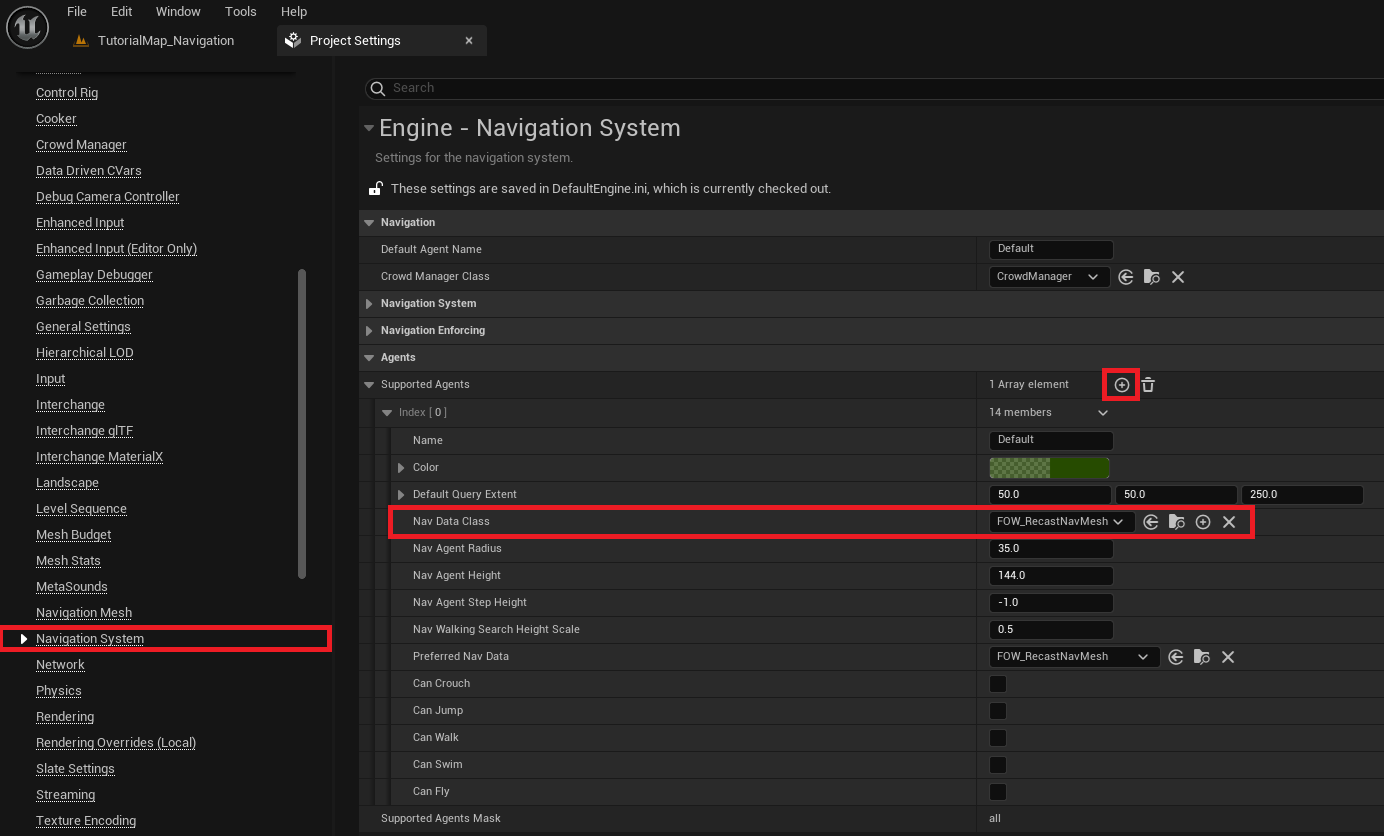Viewport: 1384px width, 836px height.
Task: Click the Unreal Engine logo icon
Action: pyautogui.click(x=28, y=27)
